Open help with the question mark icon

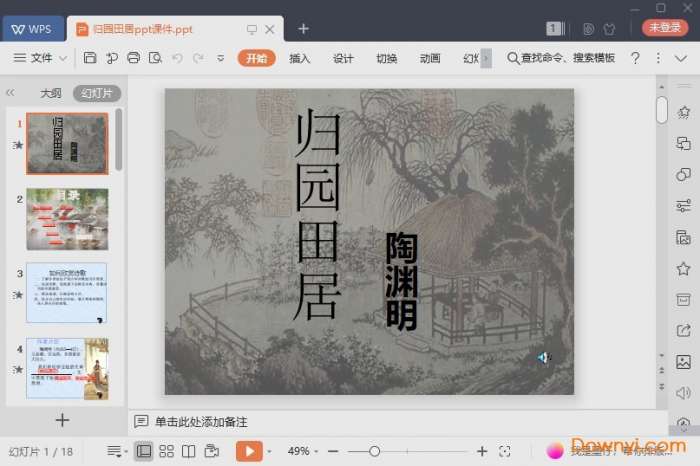point(635,58)
